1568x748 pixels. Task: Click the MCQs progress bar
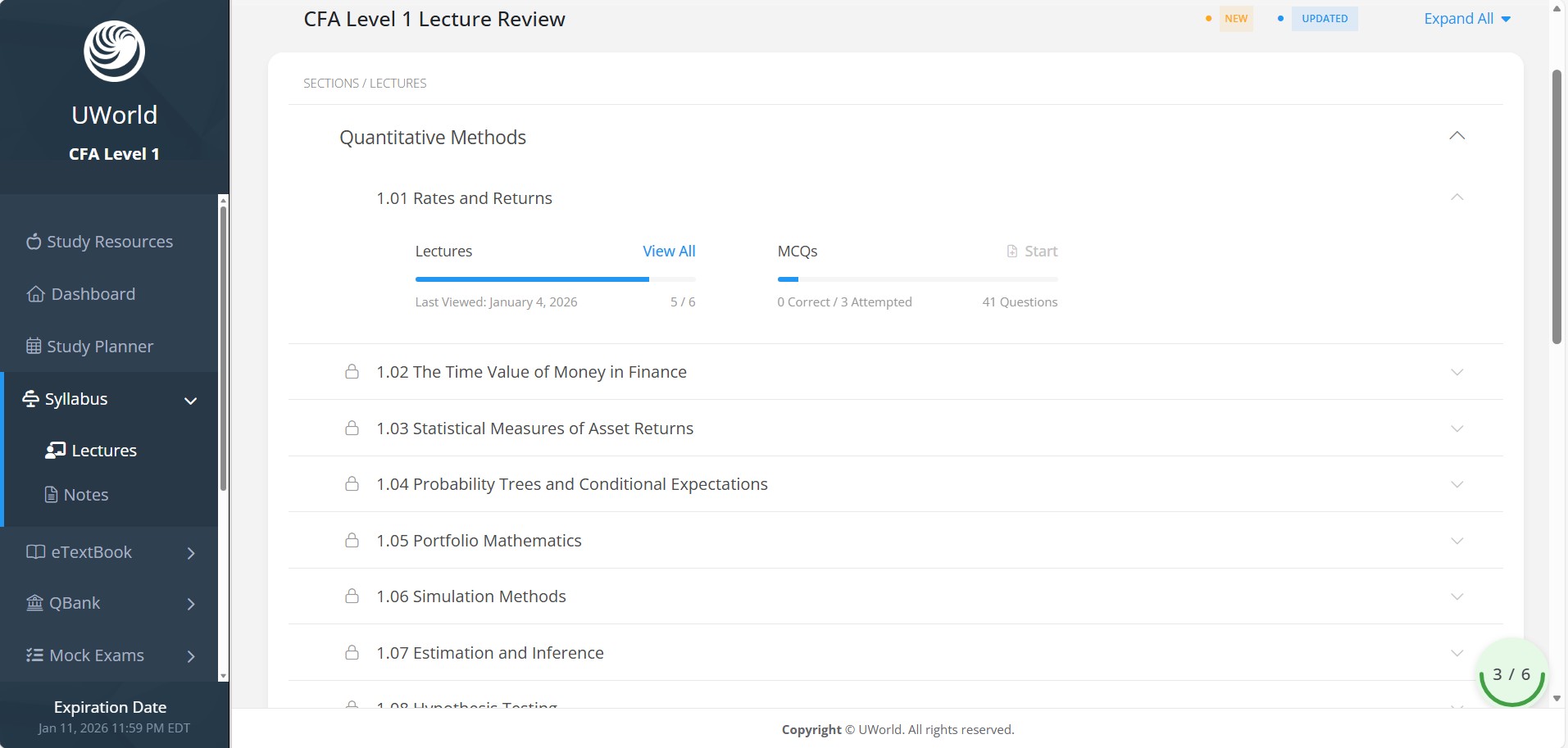pos(917,279)
